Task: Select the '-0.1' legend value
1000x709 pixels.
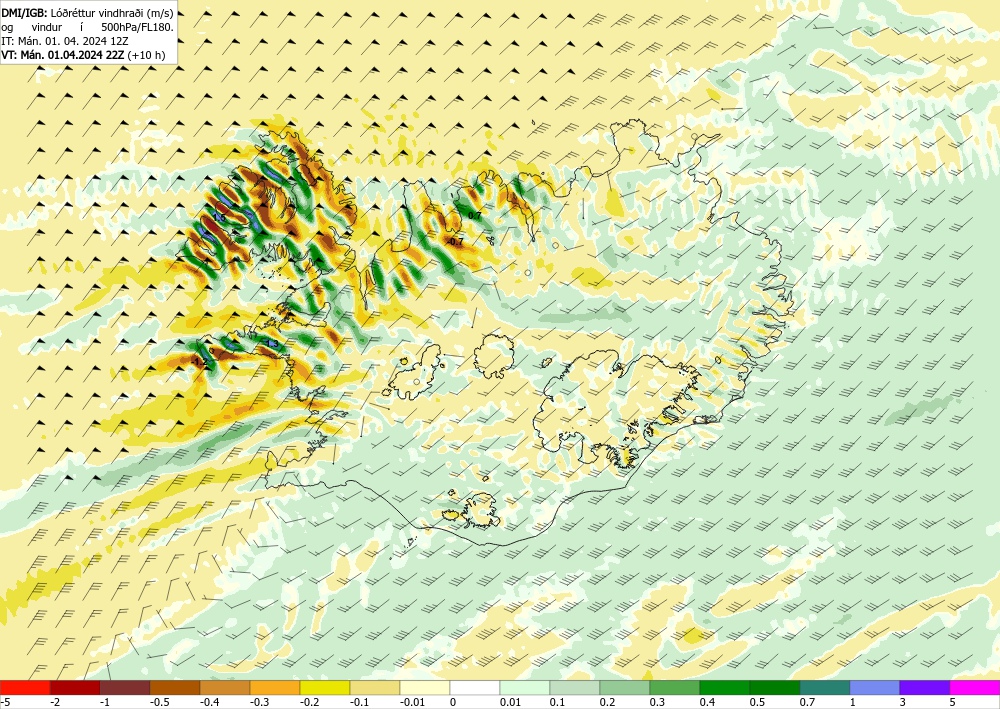Action: point(360,703)
